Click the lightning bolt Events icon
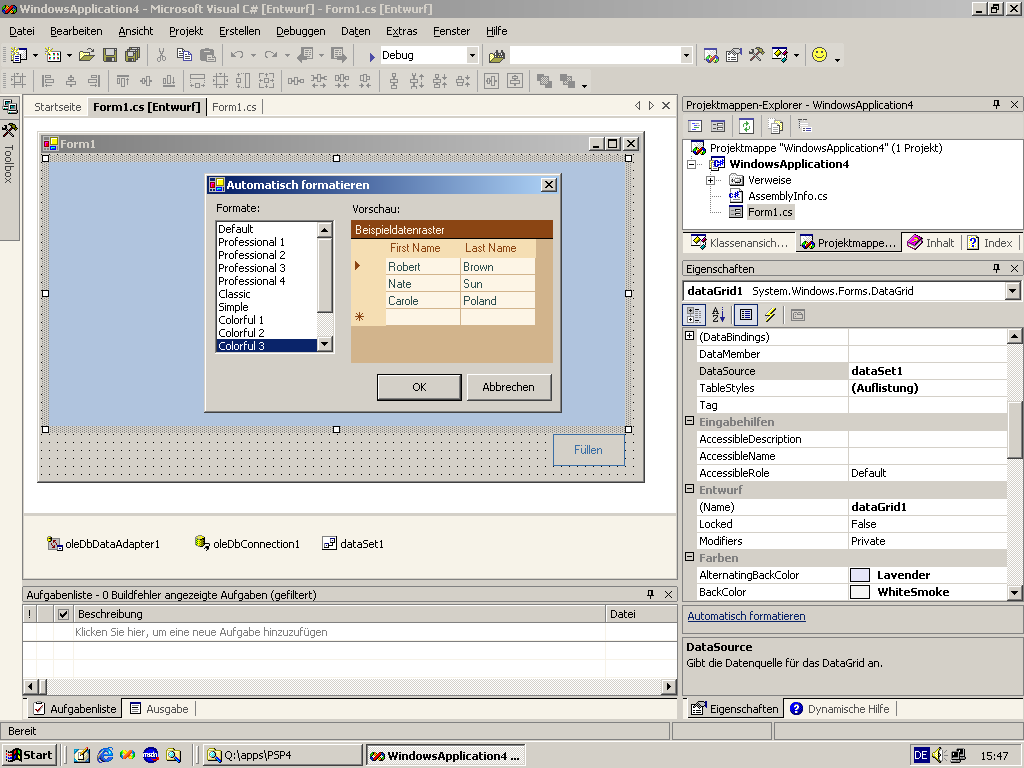This screenshot has height=768, width=1024. 771,315
